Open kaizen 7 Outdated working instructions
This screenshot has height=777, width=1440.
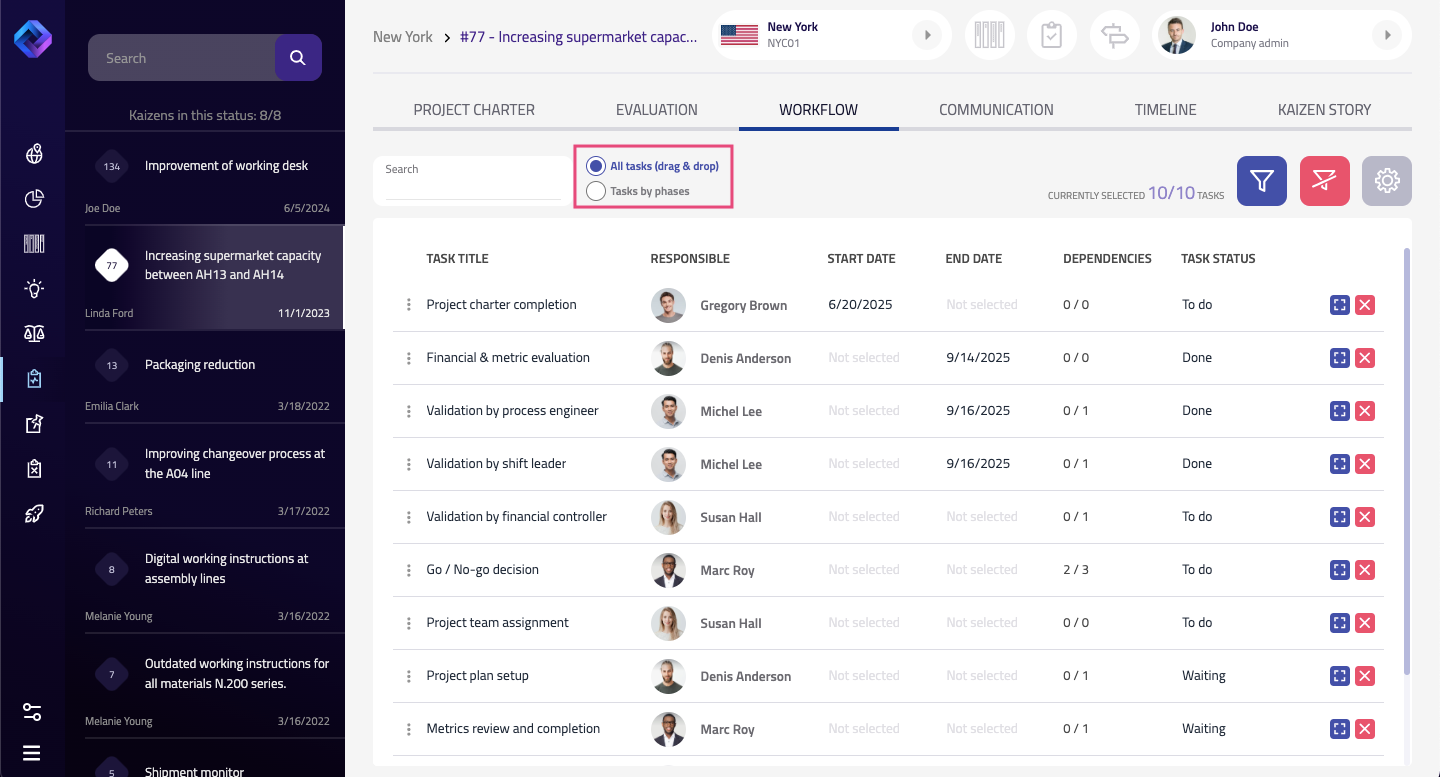(205, 685)
